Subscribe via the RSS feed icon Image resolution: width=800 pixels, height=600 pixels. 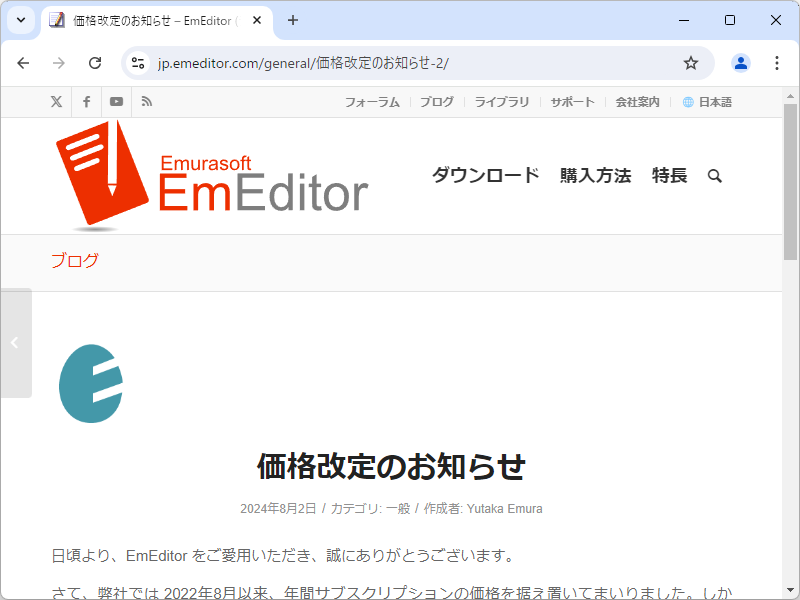(146, 101)
